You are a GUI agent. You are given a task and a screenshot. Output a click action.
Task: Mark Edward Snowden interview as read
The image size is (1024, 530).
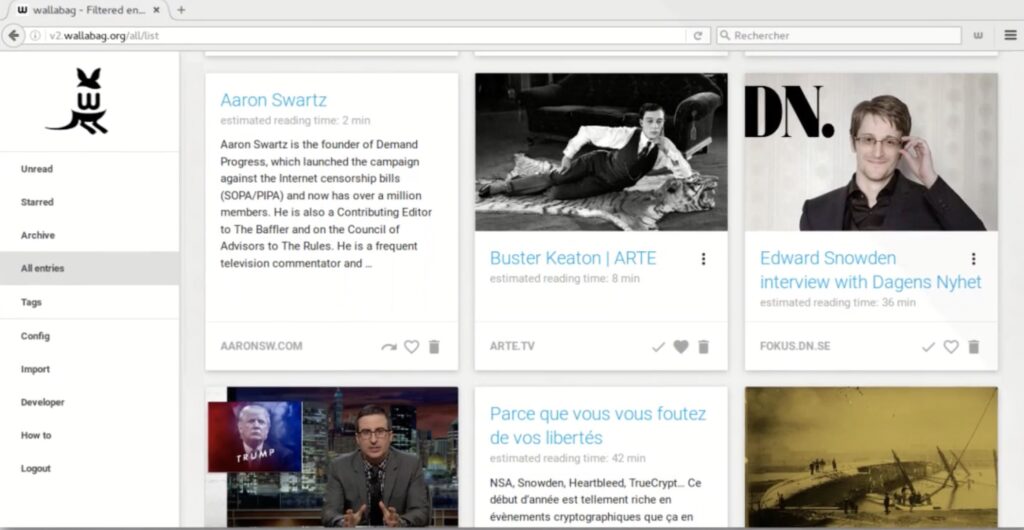(x=928, y=347)
